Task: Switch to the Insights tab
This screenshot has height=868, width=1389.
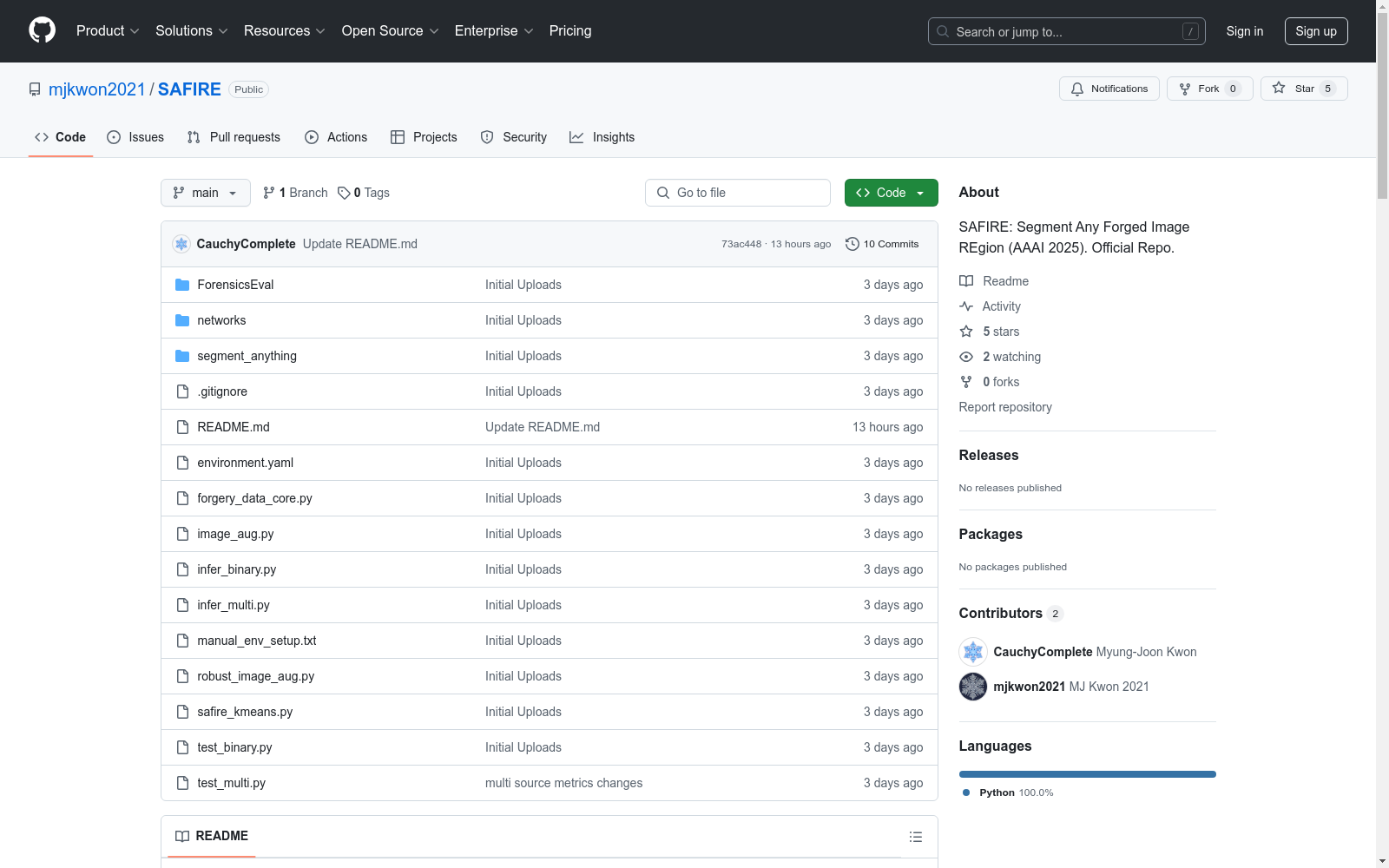Action: pos(602,137)
